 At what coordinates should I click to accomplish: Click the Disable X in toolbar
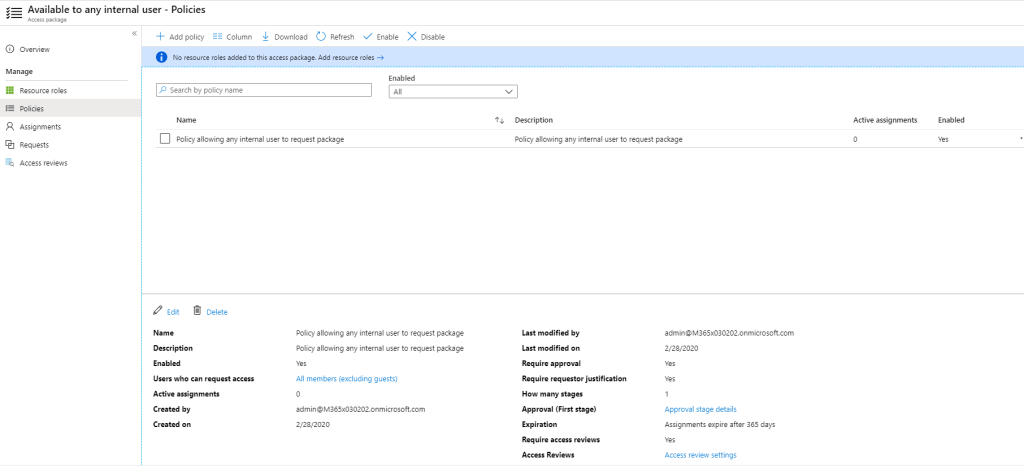(x=412, y=37)
